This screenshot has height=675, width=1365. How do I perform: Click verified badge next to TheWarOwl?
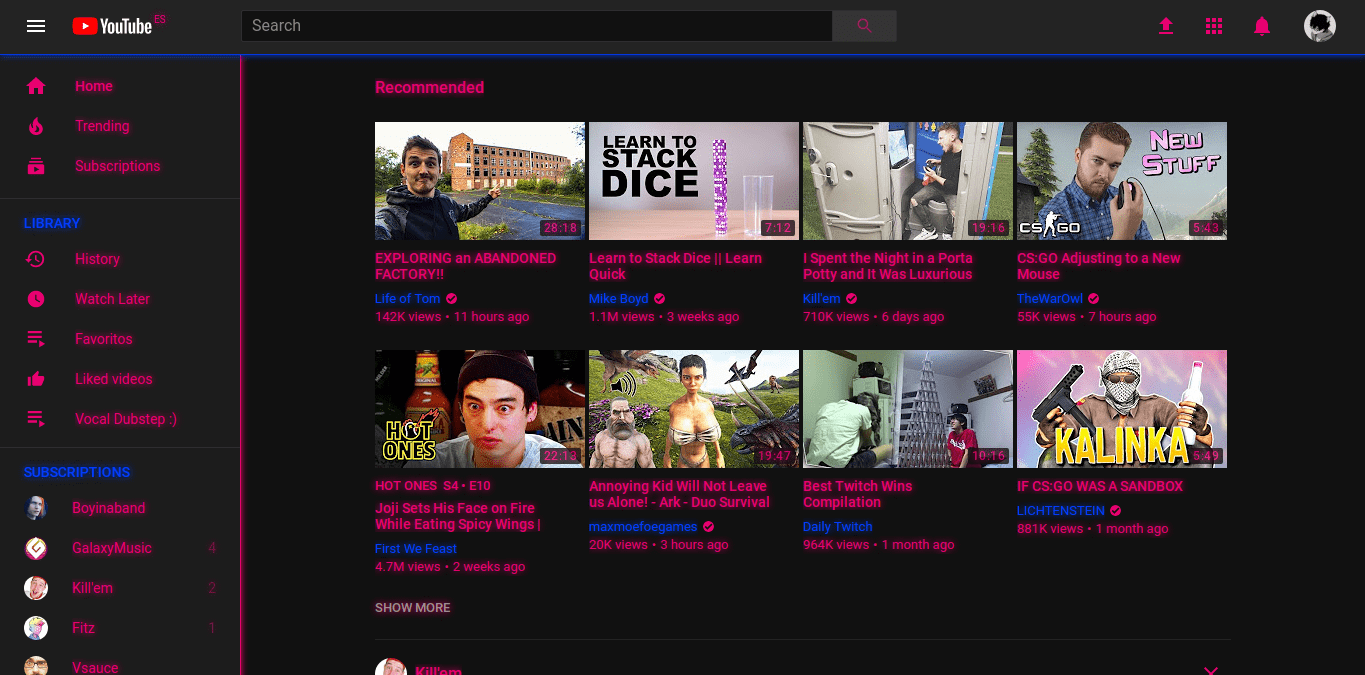coord(1094,299)
